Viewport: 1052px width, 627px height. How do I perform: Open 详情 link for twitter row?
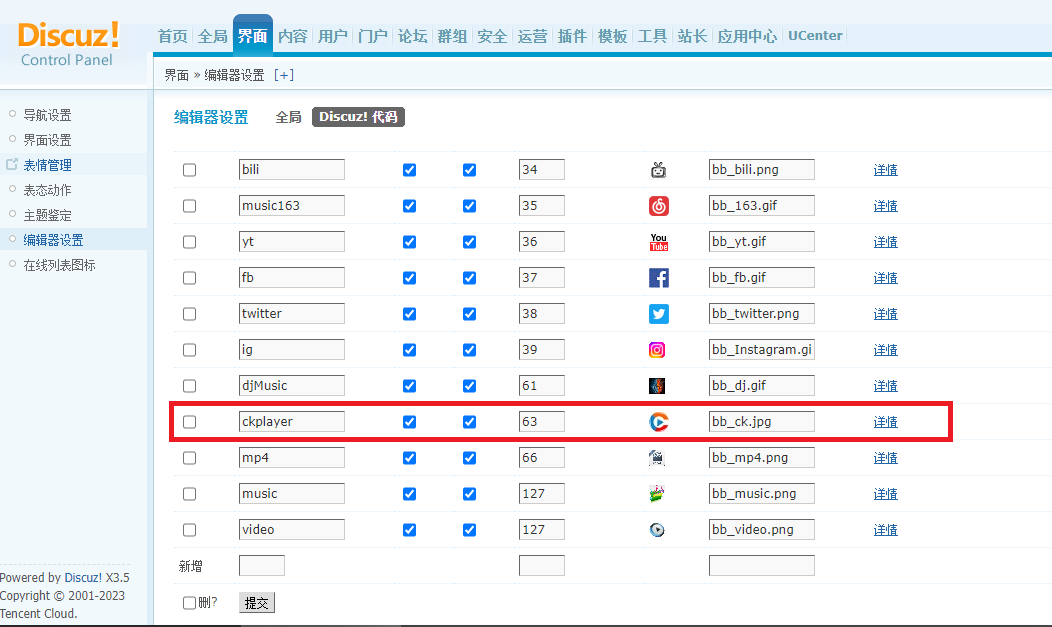click(x=885, y=314)
